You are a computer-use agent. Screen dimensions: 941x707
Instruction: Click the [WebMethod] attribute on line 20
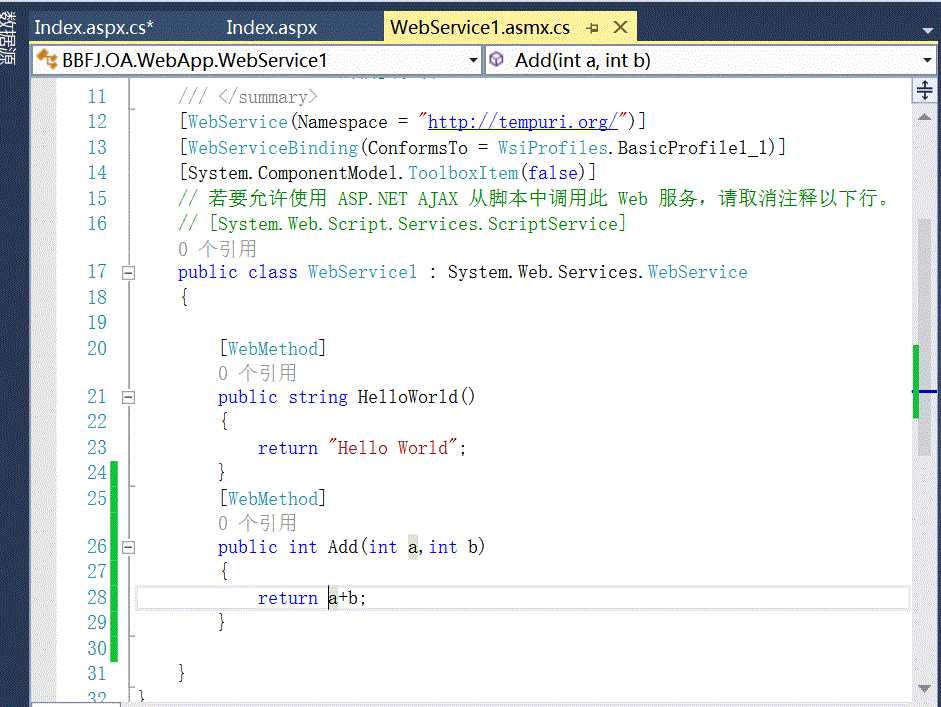pyautogui.click(x=272, y=348)
